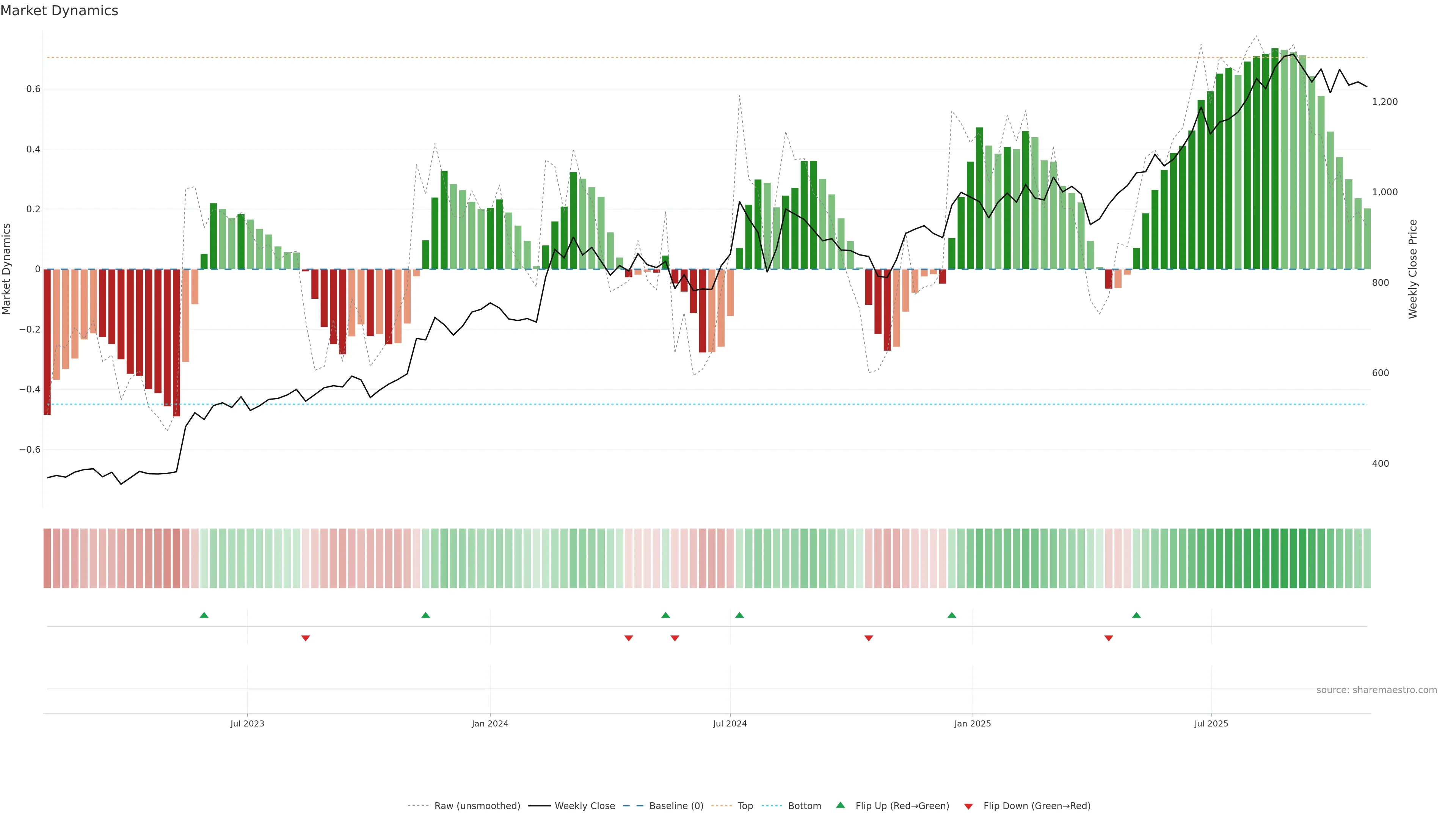Click the last green Flip Up marker before Jul 2025

[1136, 615]
